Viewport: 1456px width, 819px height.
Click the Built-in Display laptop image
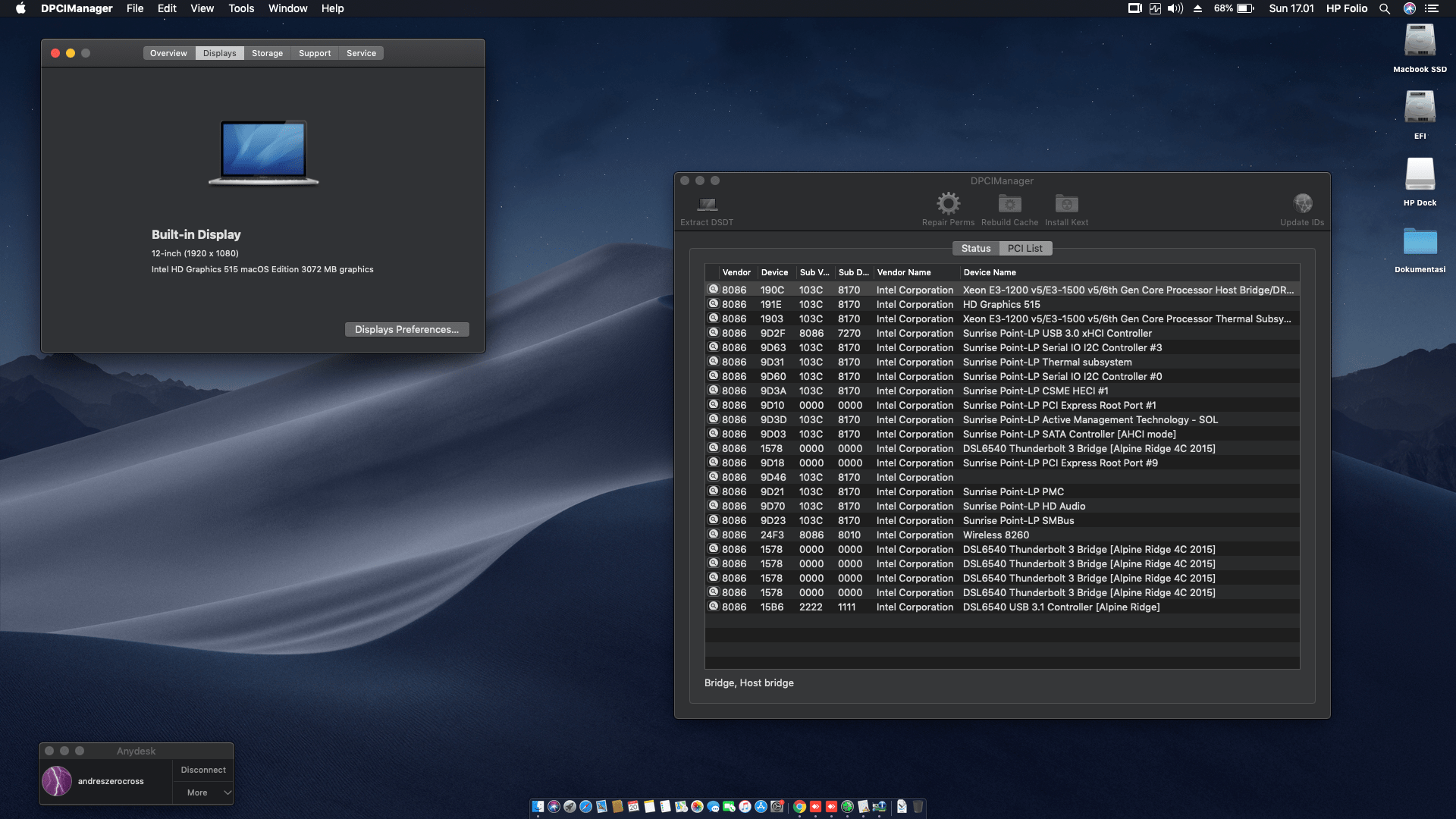(x=263, y=152)
